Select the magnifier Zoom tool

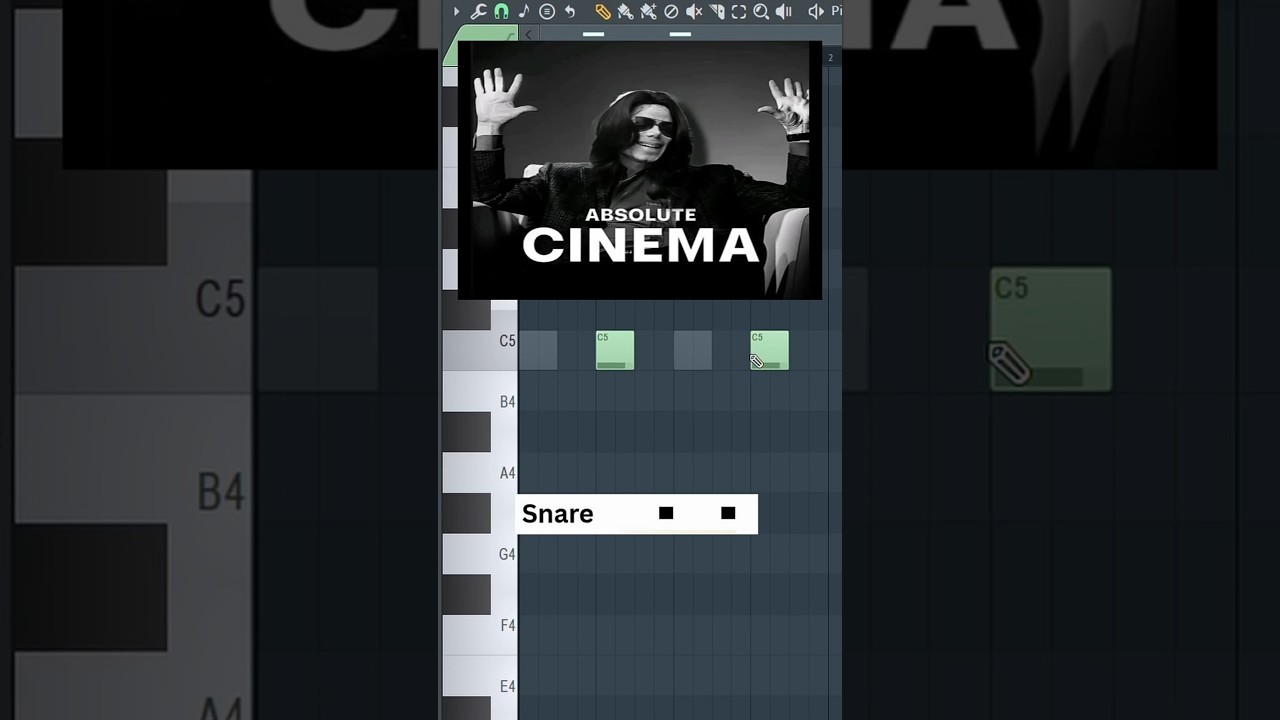click(x=761, y=12)
